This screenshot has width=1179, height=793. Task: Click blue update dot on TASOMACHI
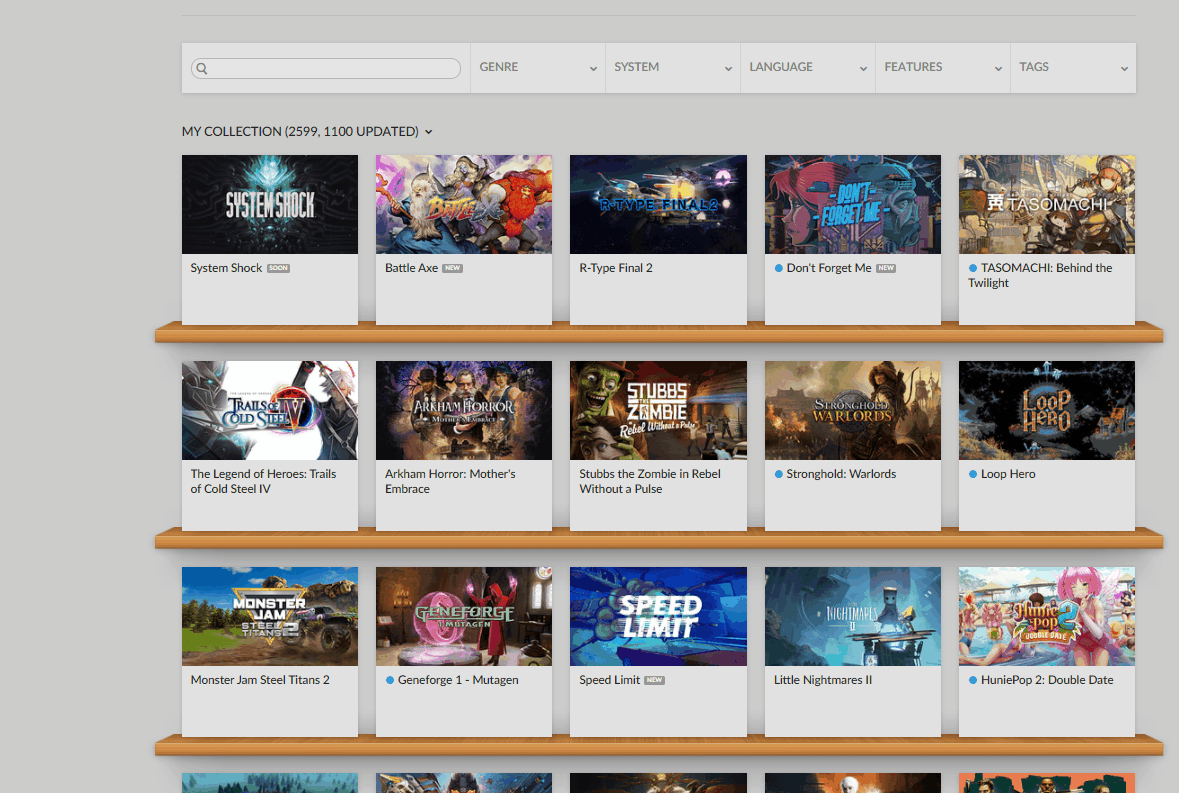[x=973, y=268]
